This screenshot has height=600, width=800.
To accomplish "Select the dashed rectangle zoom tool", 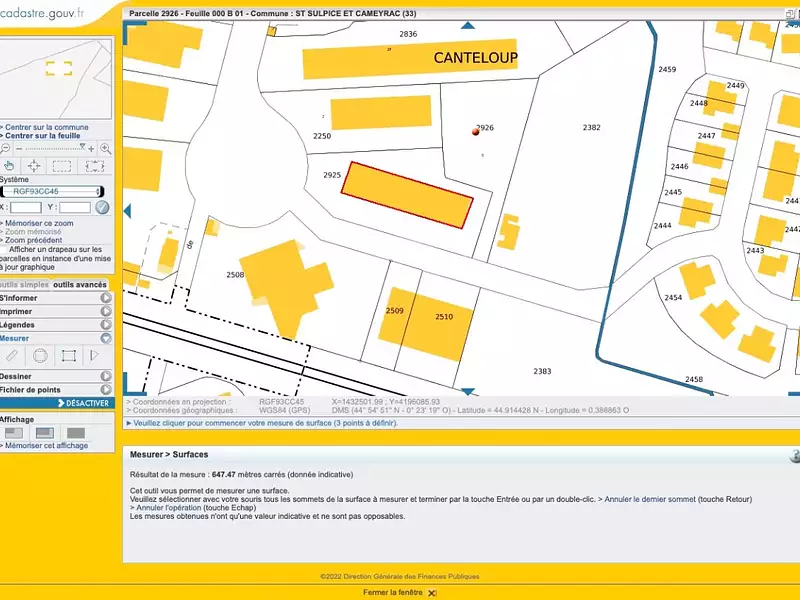I will pos(62,166).
